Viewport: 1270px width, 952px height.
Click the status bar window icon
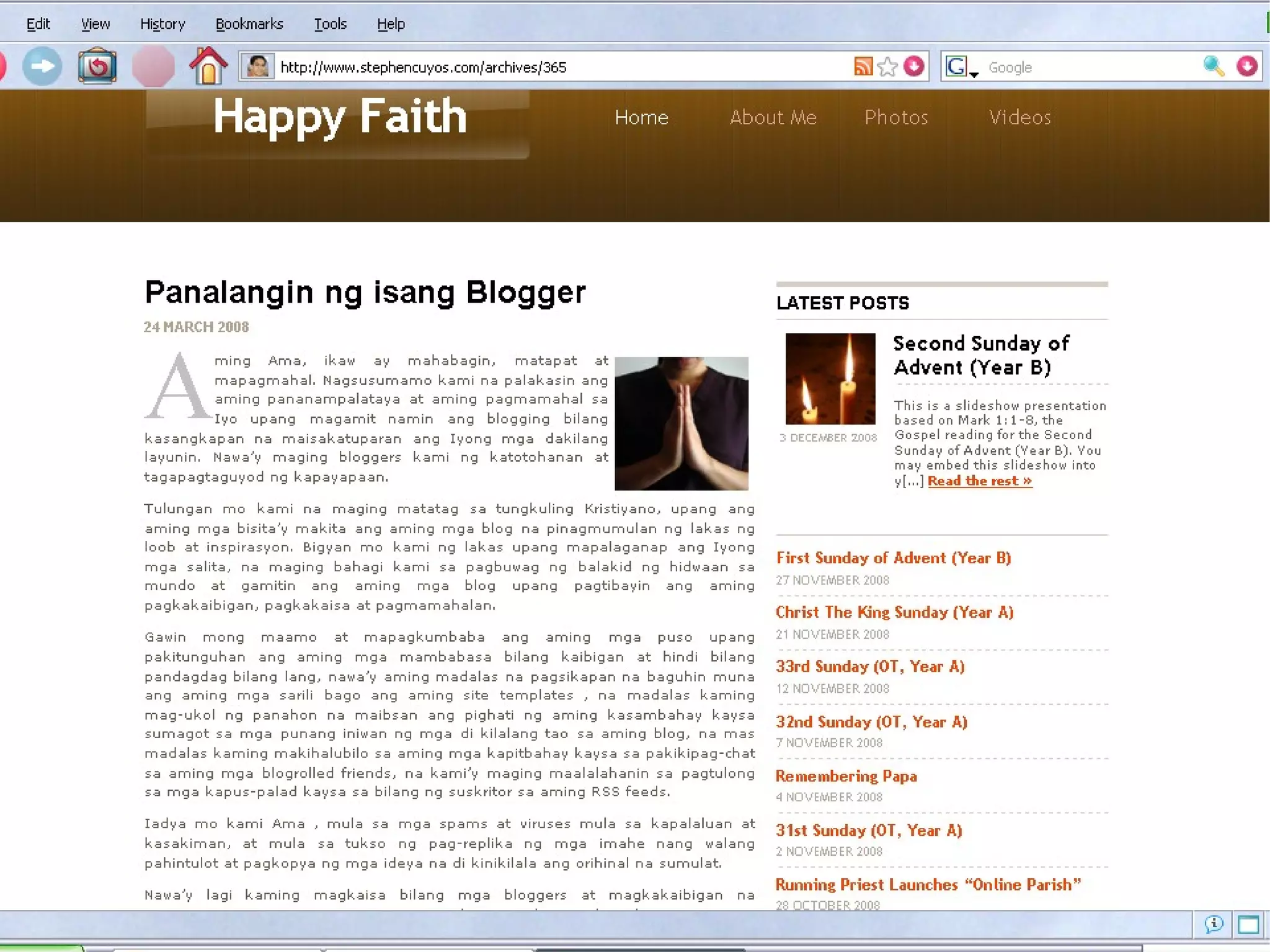point(1248,925)
